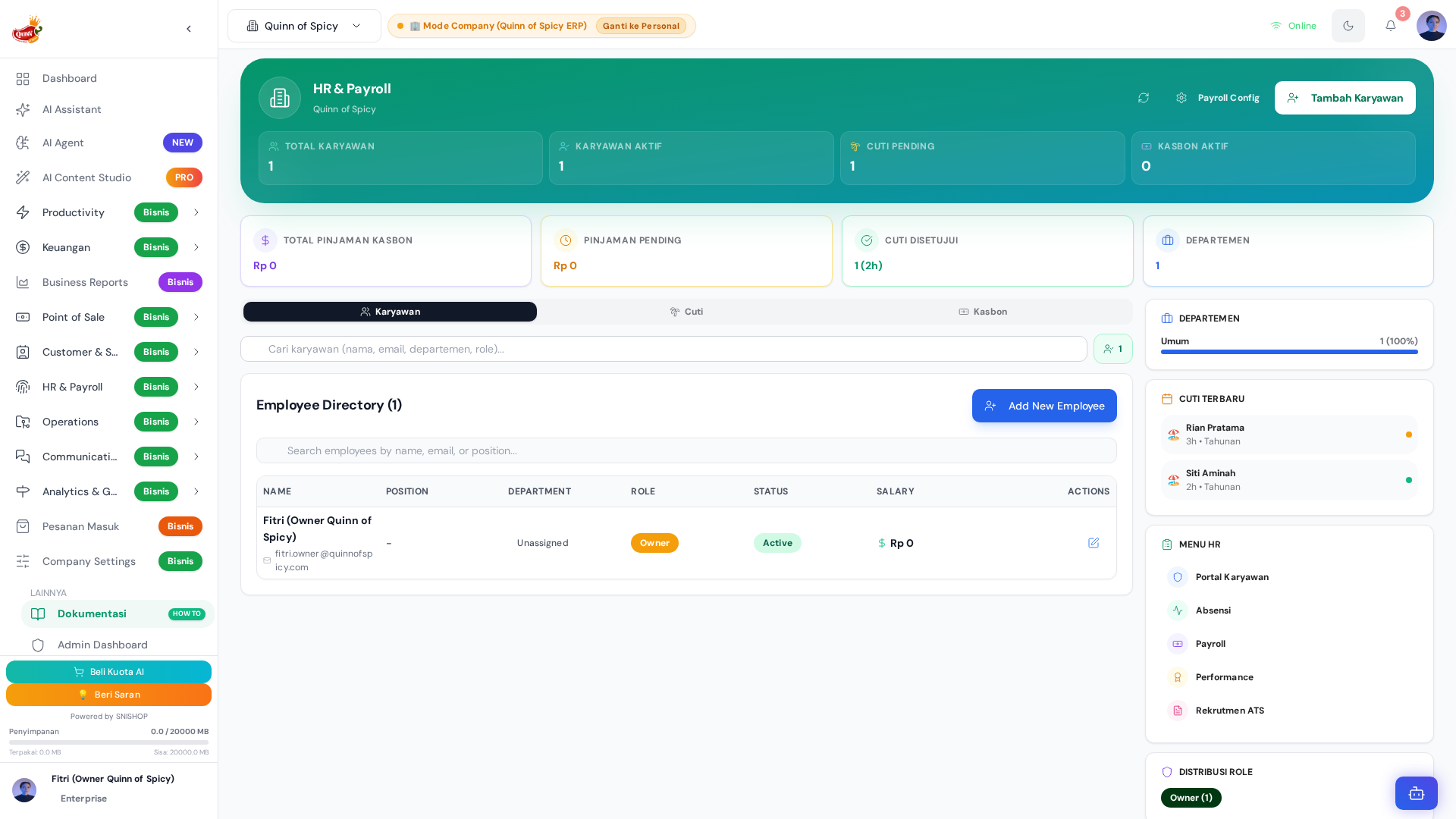Expand Point of Sale submenu chevron
The image size is (1456, 819).
point(196,317)
